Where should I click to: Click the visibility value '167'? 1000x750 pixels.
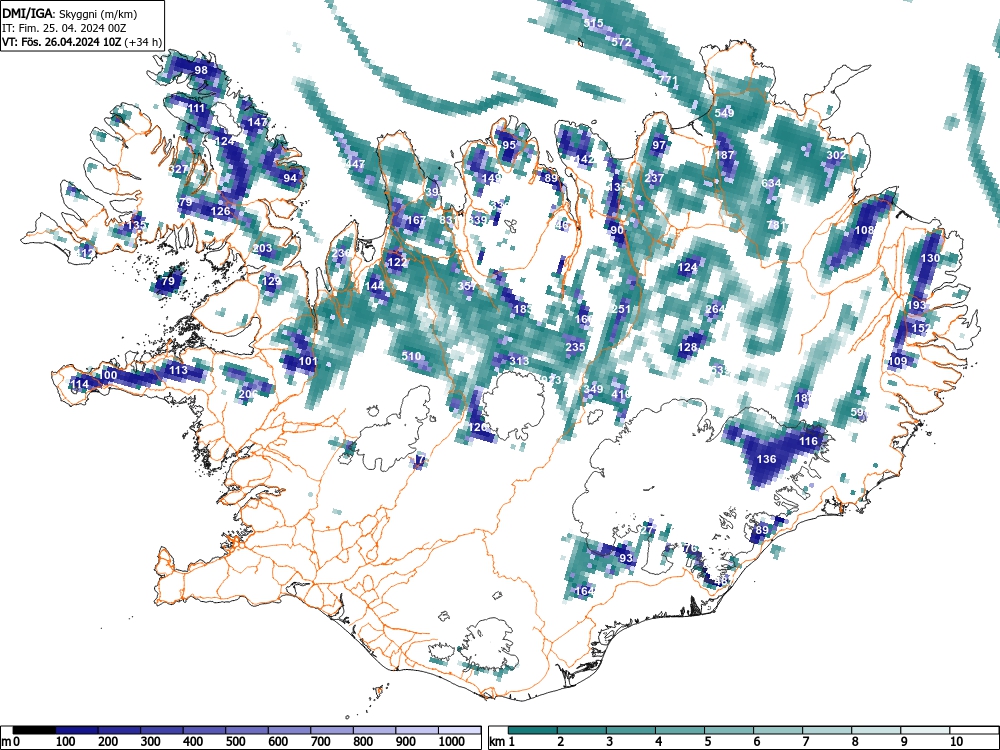tap(416, 220)
